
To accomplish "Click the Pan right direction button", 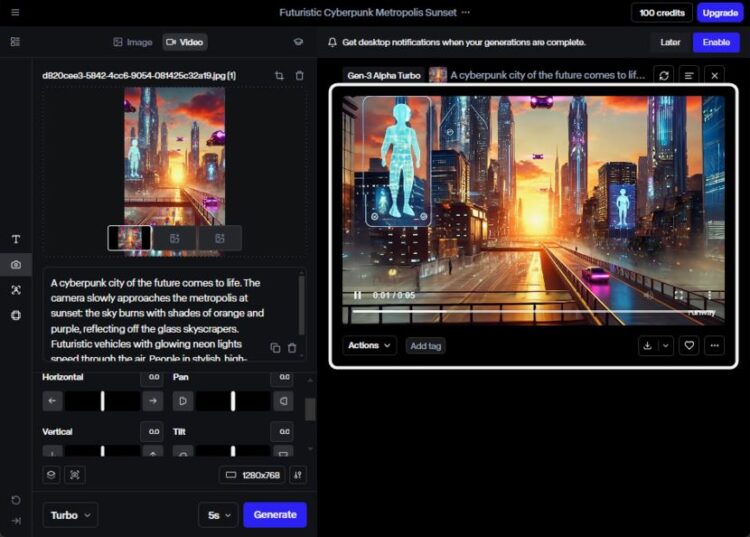I will pos(284,401).
